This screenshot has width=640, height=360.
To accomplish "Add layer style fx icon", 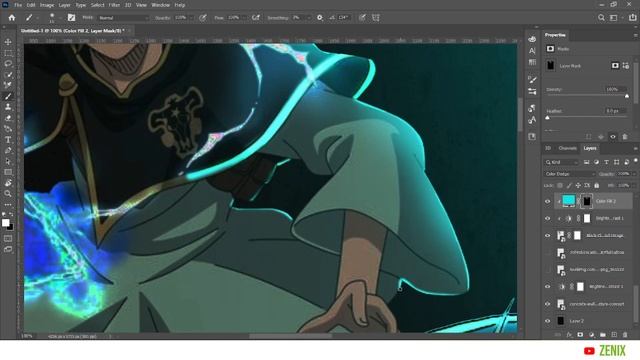I will 569,335.
